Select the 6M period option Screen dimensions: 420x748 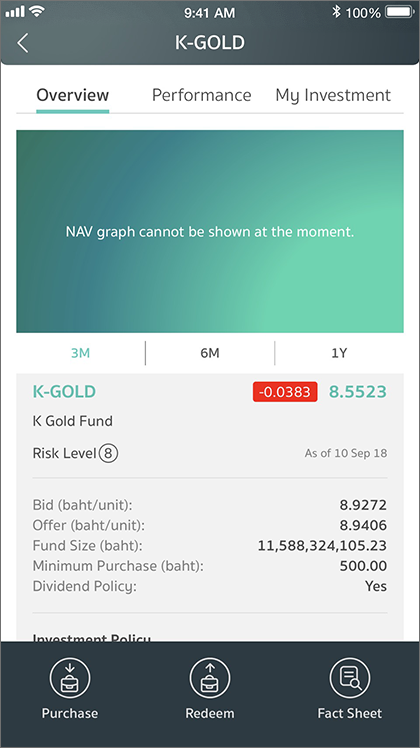point(210,353)
